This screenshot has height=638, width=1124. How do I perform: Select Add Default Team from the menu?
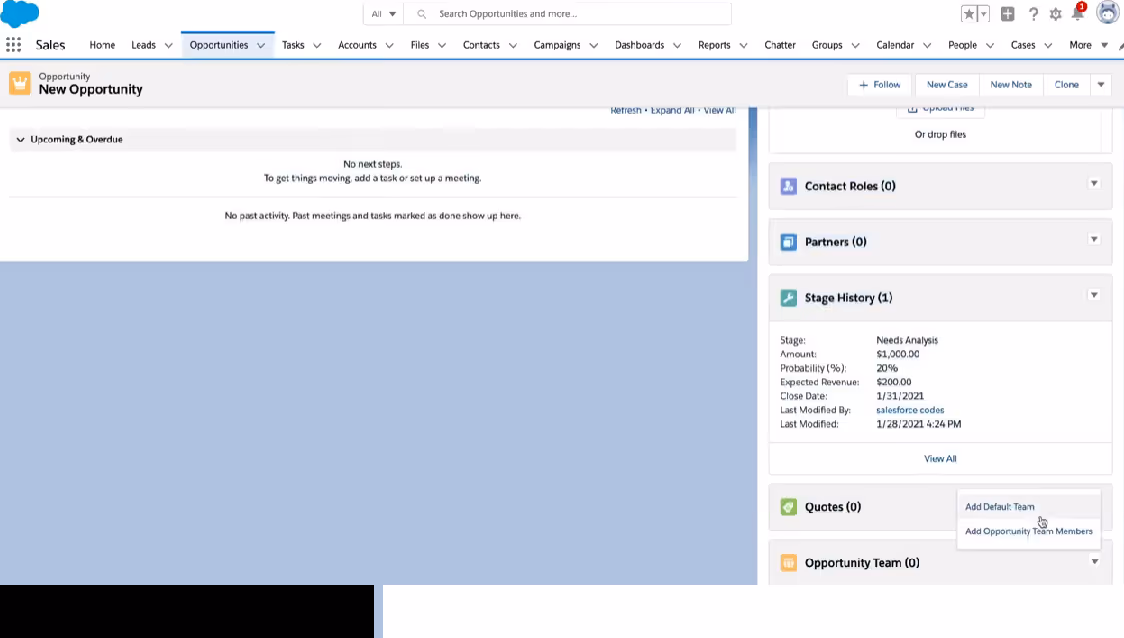tap(999, 506)
